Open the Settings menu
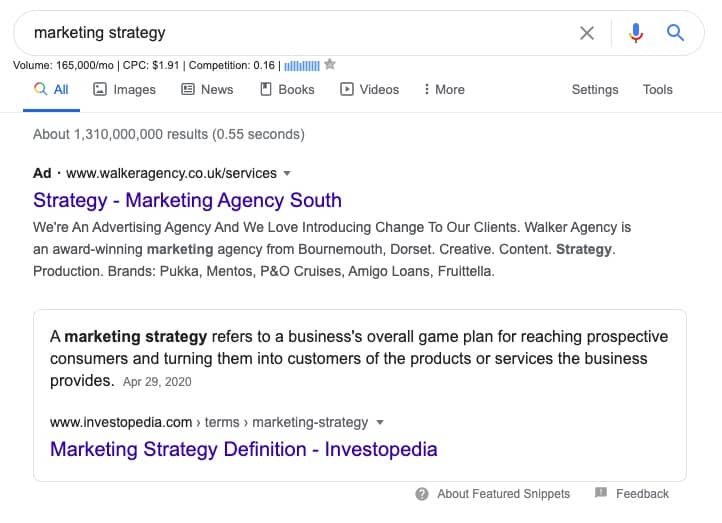722x523 pixels. pyautogui.click(x=595, y=89)
